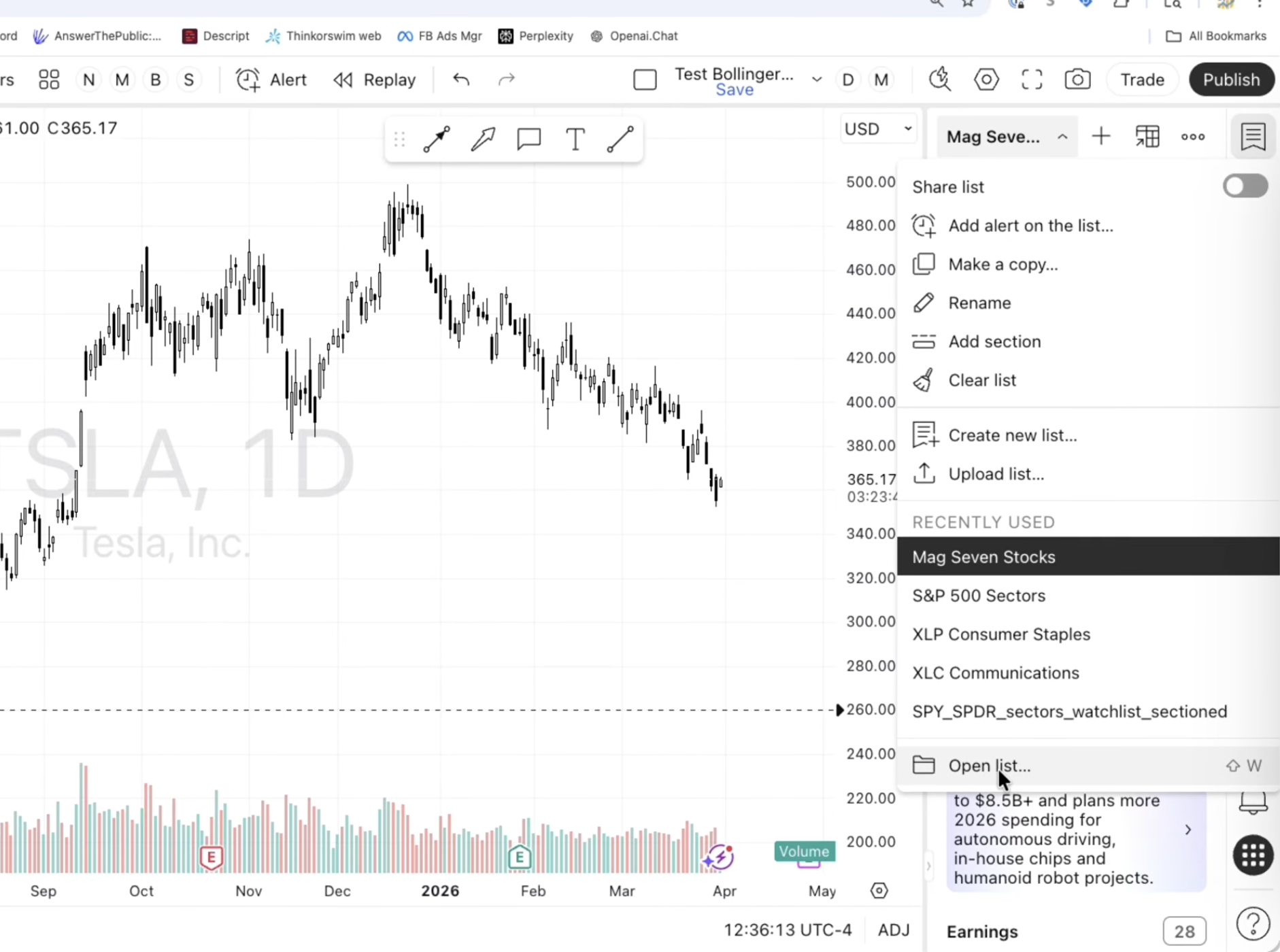Select the S&P 500 Sectors list
The image size is (1280, 952).
point(979,596)
